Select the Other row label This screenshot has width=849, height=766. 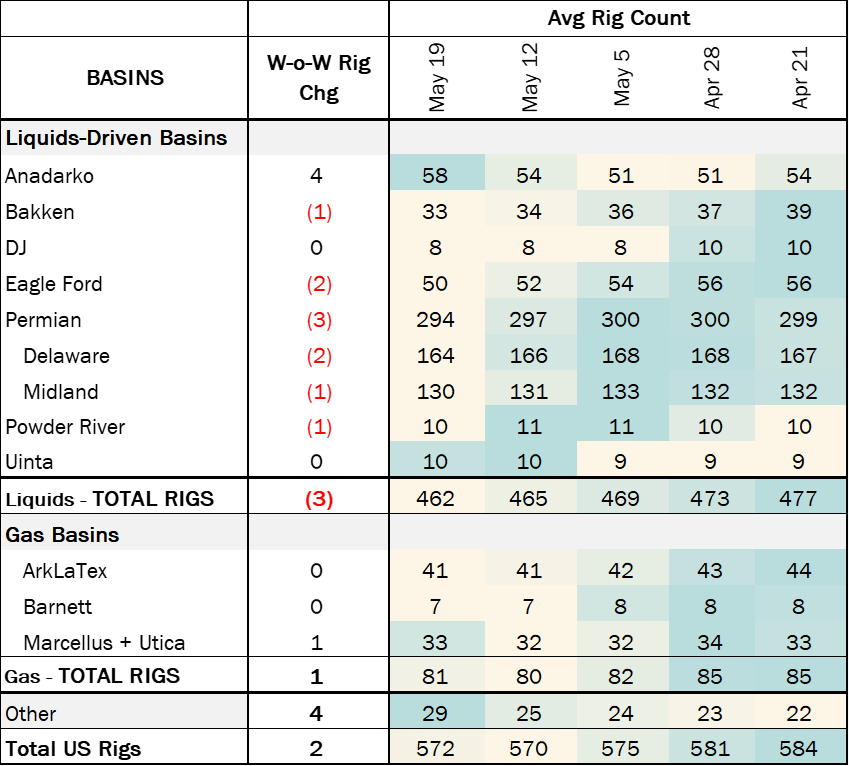pyautogui.click(x=30, y=714)
